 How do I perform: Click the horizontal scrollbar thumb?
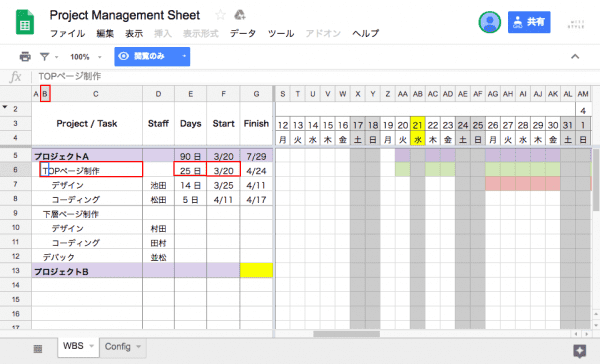[x=346, y=334]
